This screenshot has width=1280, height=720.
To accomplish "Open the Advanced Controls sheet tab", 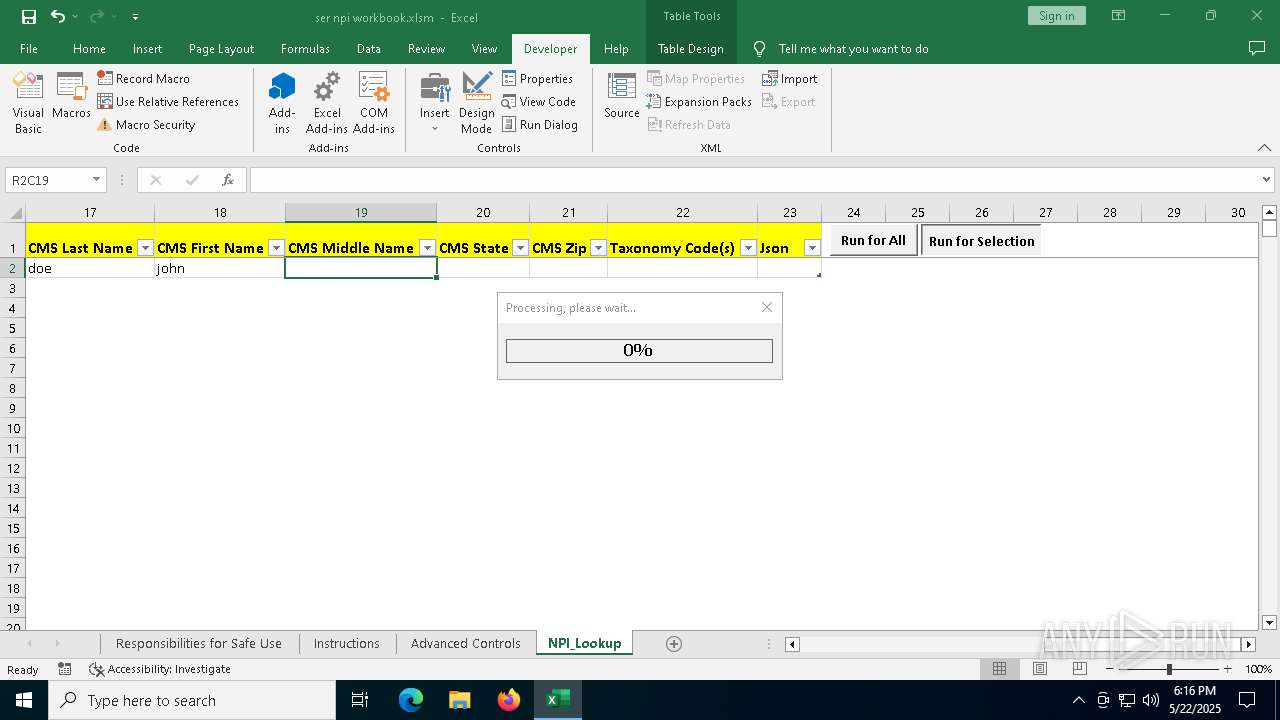I will tap(466, 643).
